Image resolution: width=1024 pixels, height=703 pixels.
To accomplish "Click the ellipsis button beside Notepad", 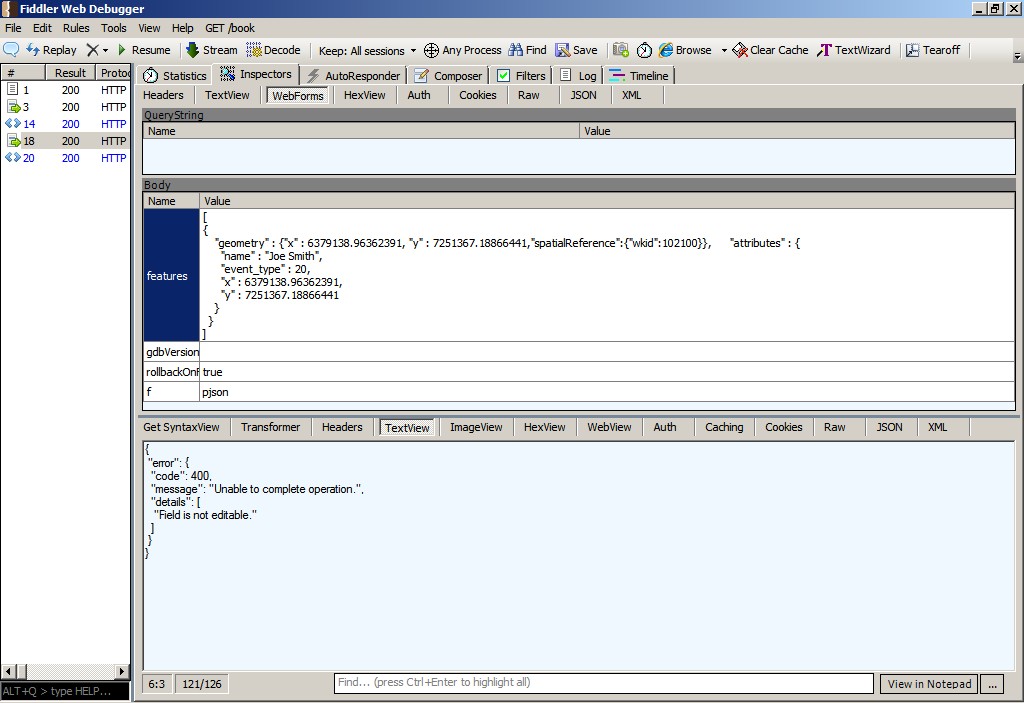I will click(993, 684).
